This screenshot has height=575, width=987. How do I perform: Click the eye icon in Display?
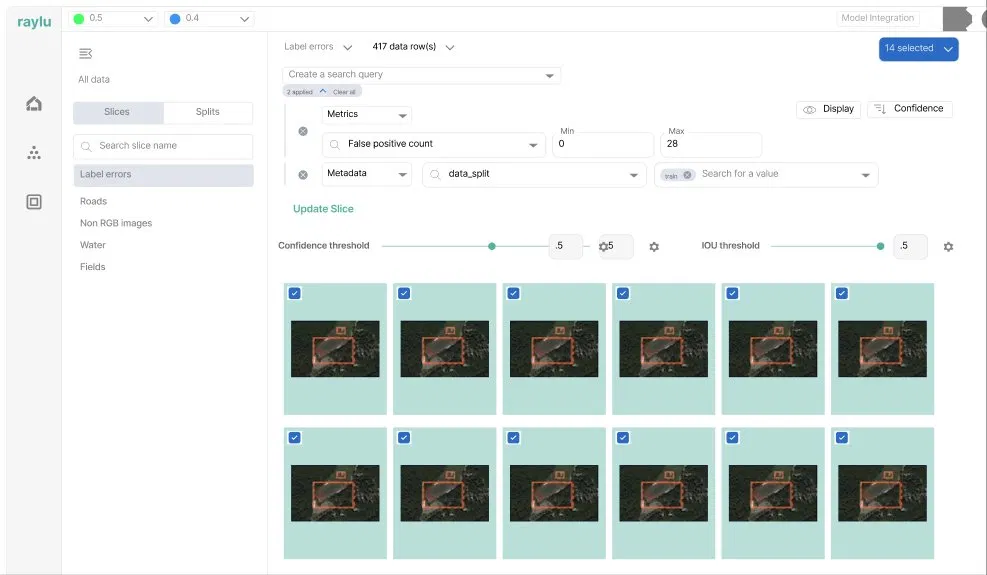[x=809, y=110]
